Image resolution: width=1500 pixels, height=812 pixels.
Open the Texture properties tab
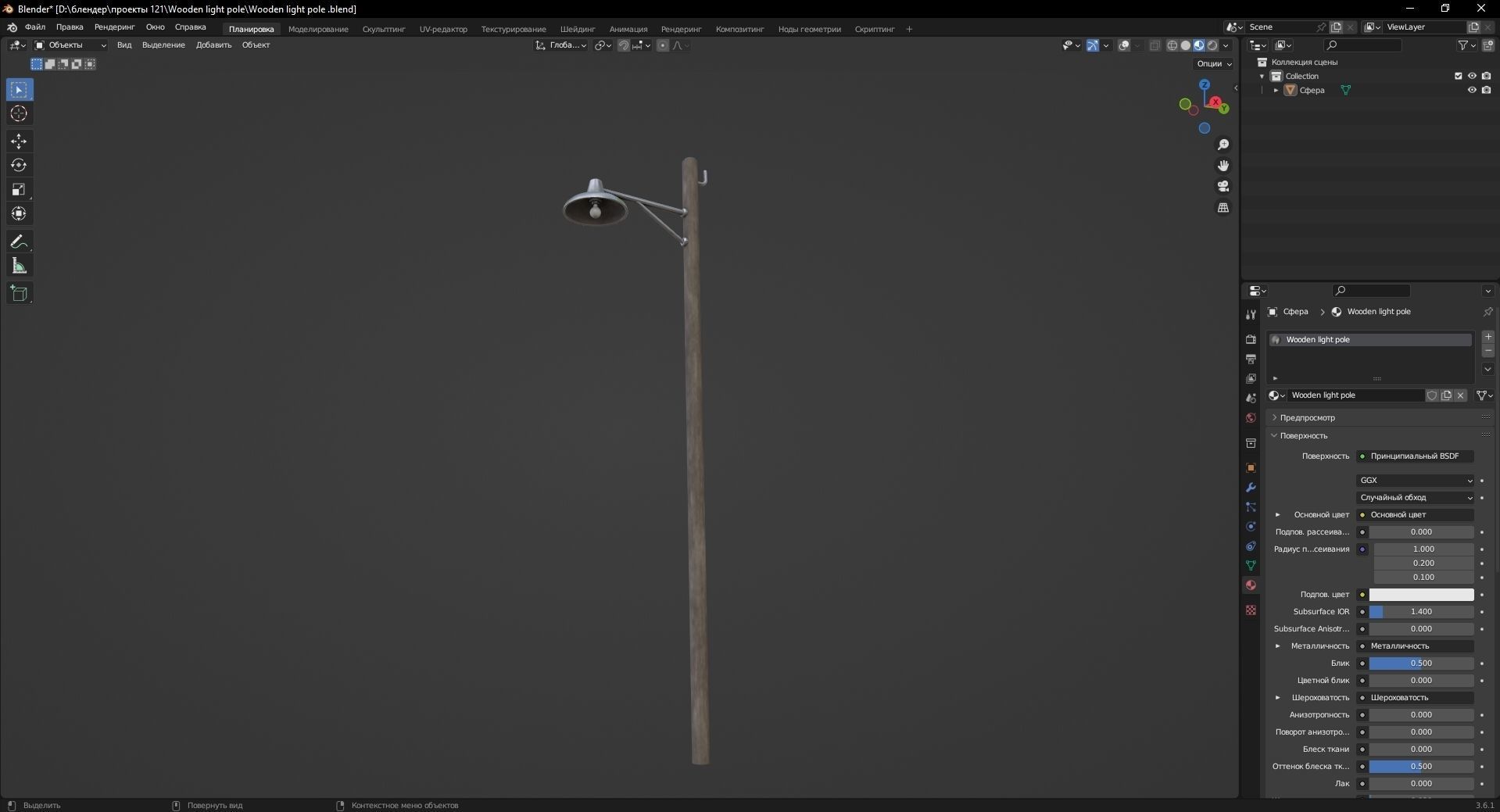pyautogui.click(x=1251, y=610)
